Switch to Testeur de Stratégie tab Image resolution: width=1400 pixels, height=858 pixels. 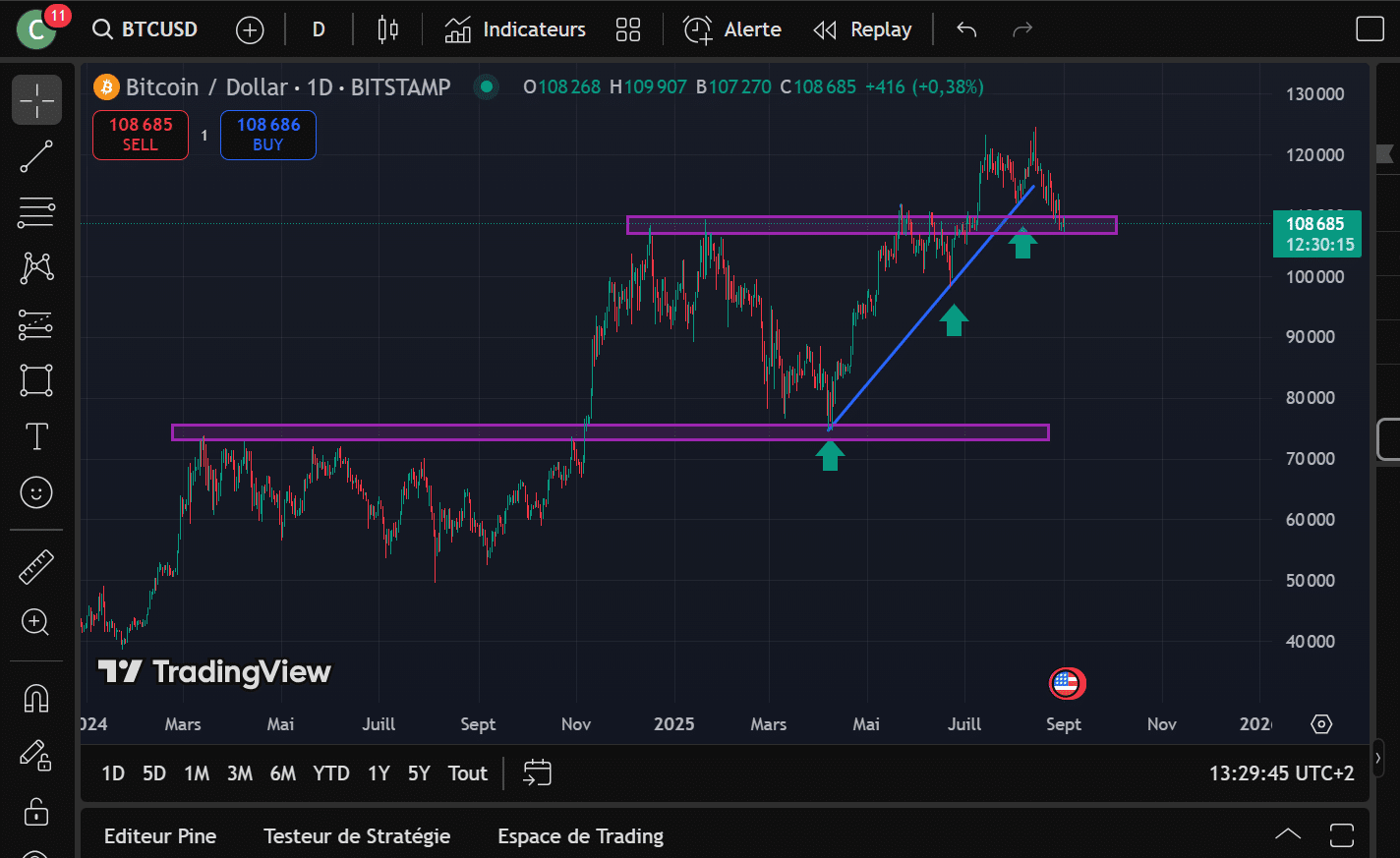[x=357, y=836]
